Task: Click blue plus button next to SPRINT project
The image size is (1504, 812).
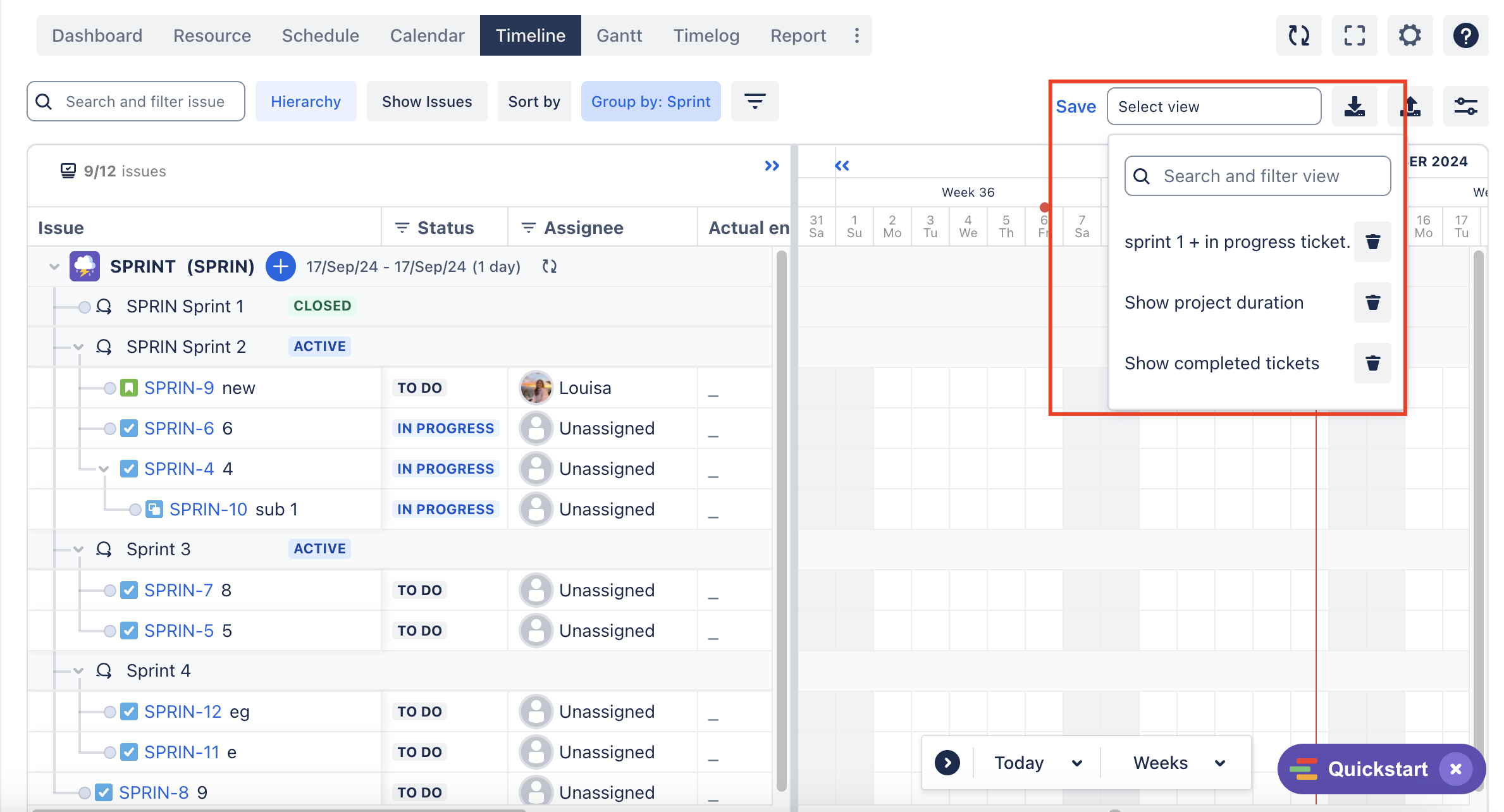Action: coord(281,266)
